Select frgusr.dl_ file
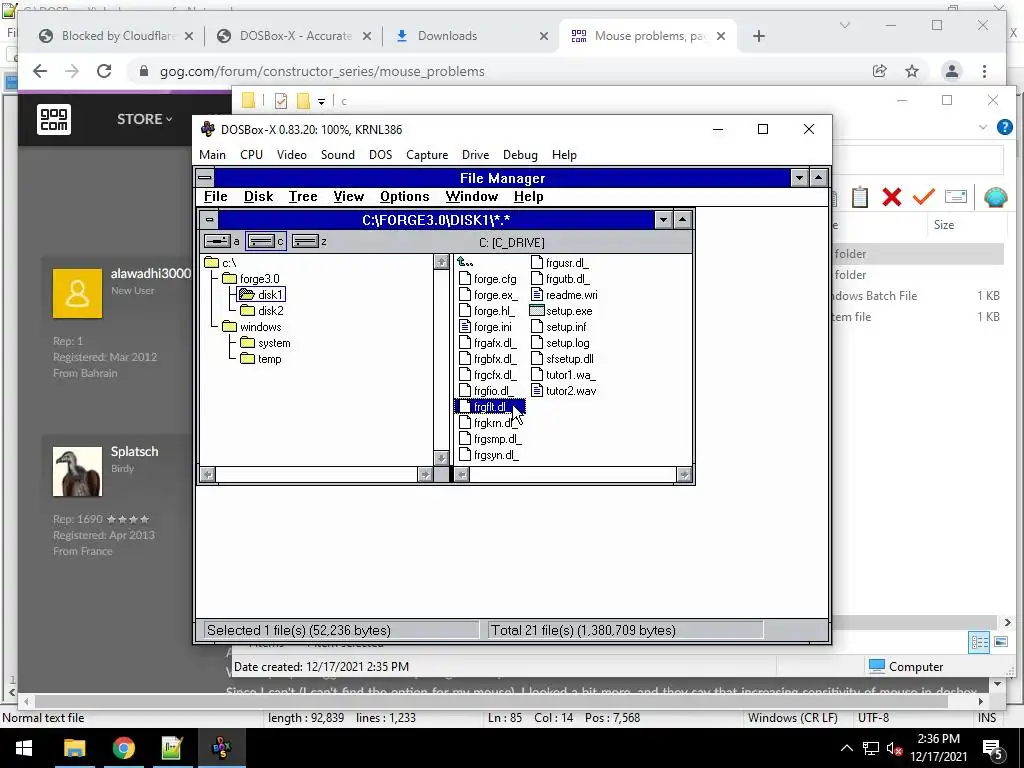 [560, 263]
